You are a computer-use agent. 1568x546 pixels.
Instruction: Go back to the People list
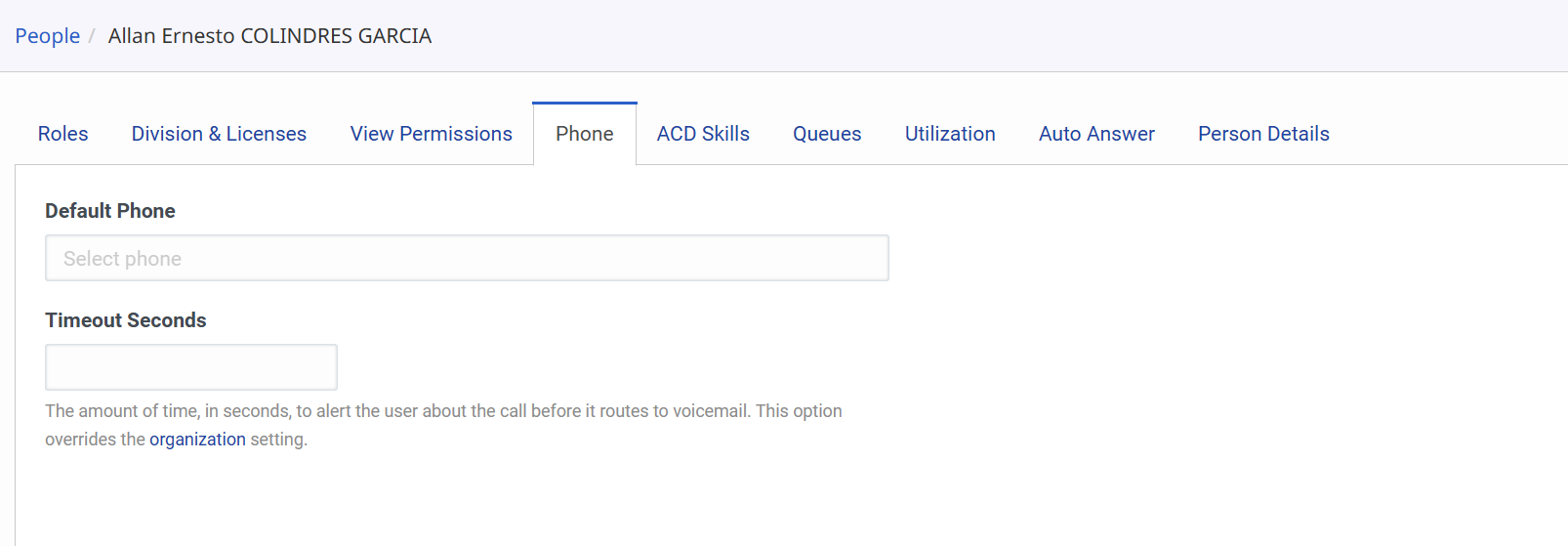point(47,36)
